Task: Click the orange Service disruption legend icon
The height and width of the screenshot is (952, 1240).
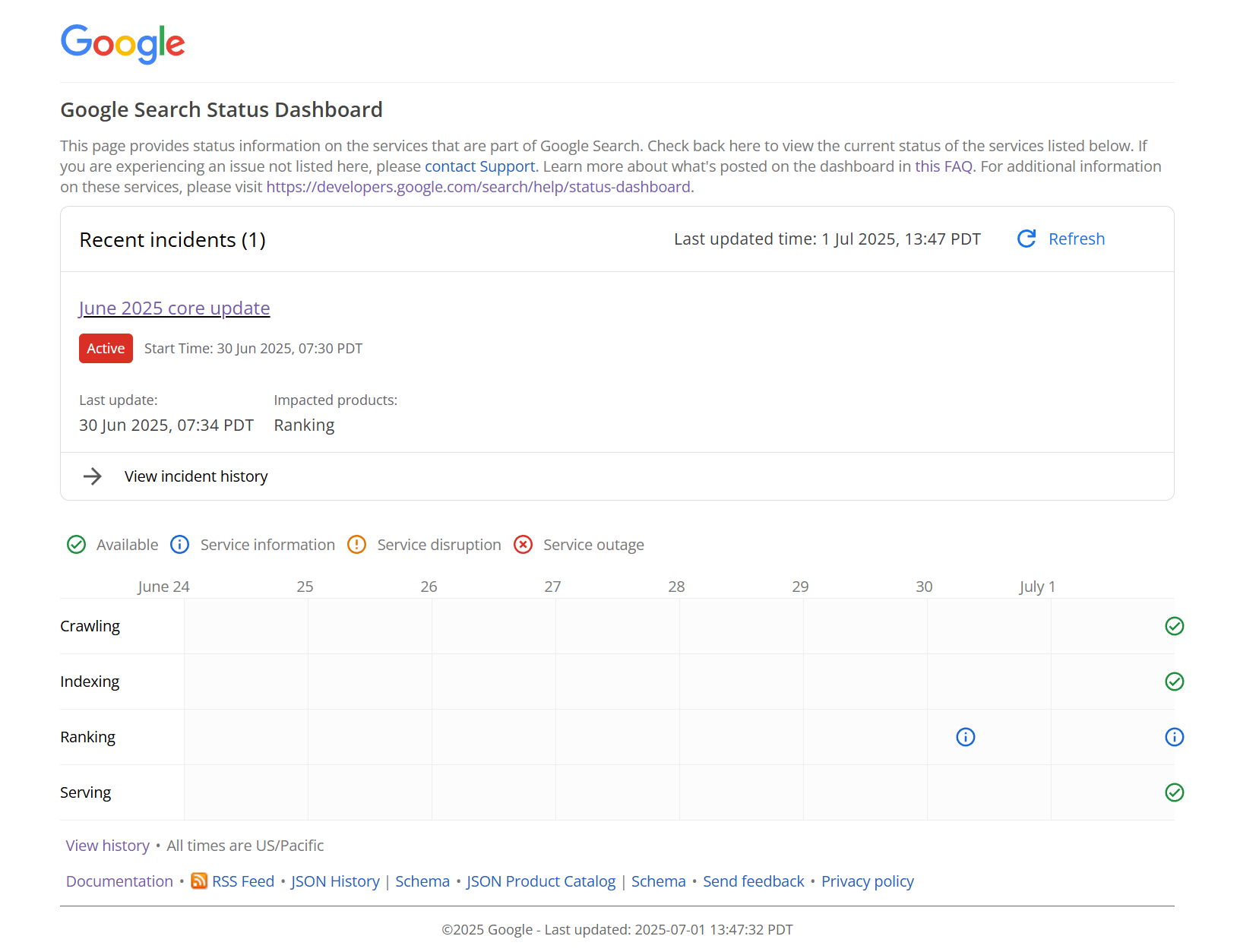Action: pyautogui.click(x=357, y=545)
